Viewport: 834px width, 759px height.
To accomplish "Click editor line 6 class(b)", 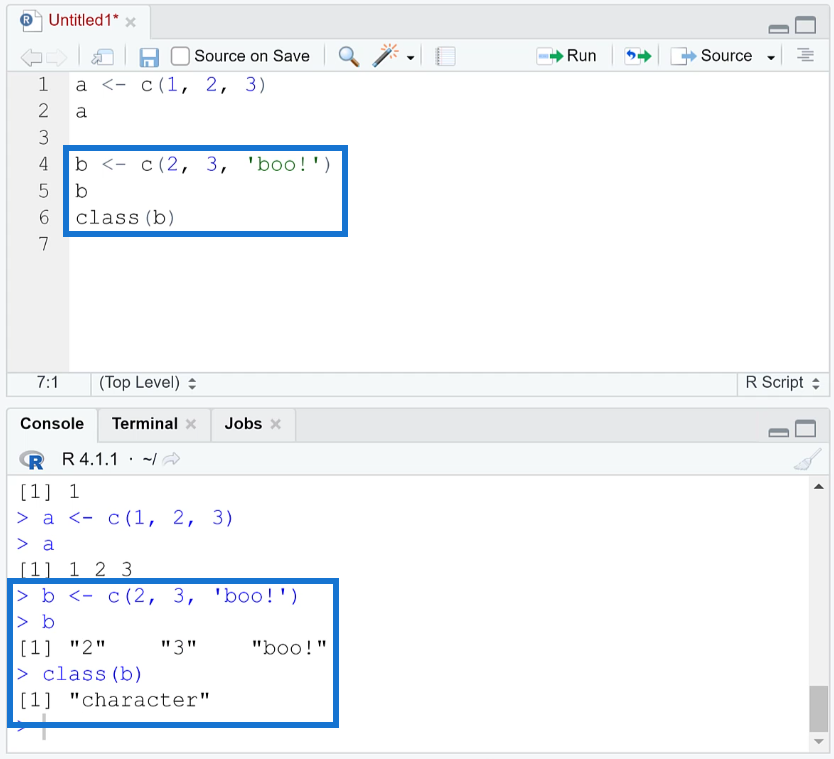I will (x=125, y=218).
